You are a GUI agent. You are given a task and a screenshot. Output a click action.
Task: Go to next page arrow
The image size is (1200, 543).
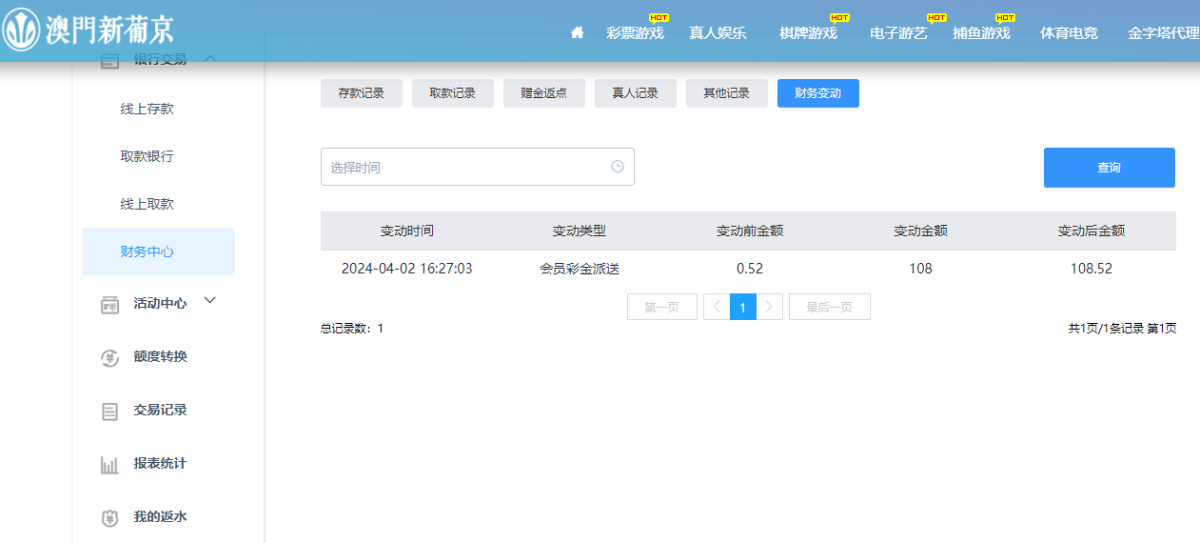pos(768,307)
